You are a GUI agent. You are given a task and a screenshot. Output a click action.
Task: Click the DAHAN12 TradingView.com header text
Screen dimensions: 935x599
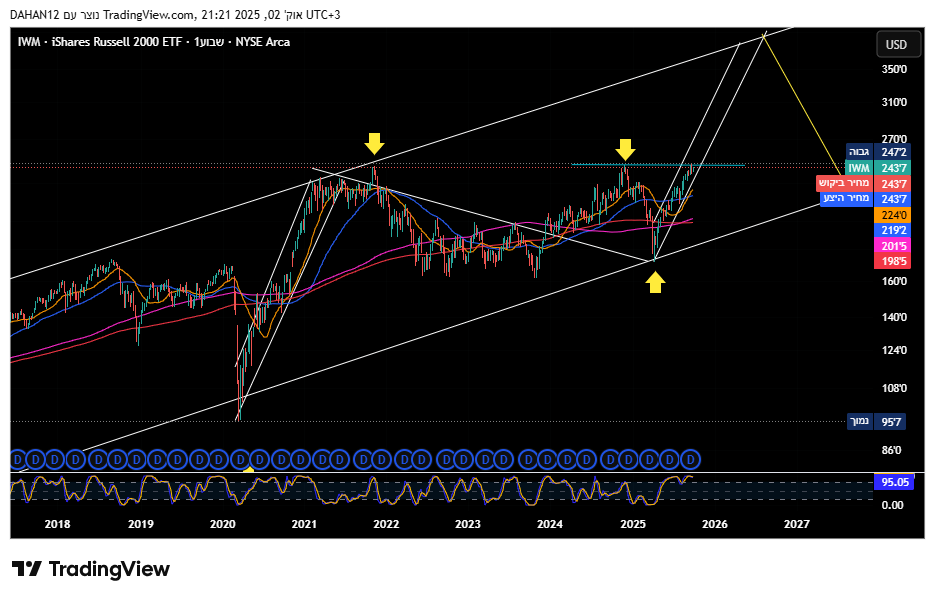coord(175,15)
